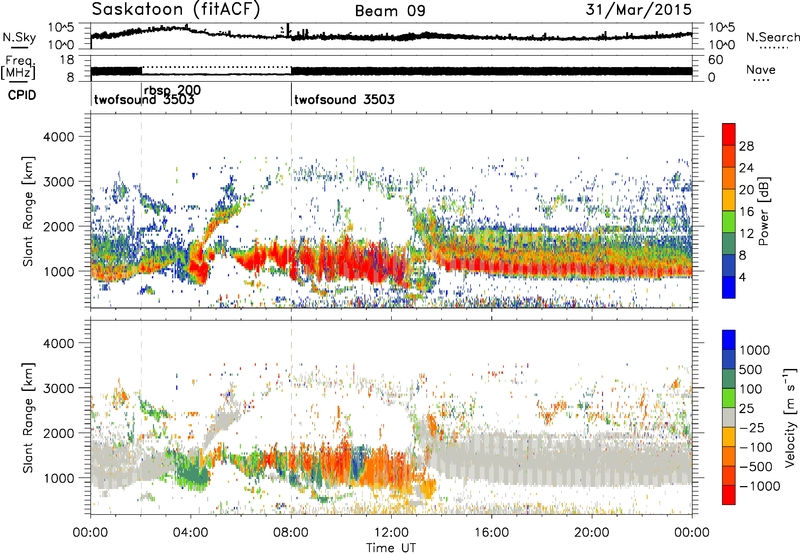The image size is (800, 554).
Task: Click the '04:00' time tick label
Action: 191,533
